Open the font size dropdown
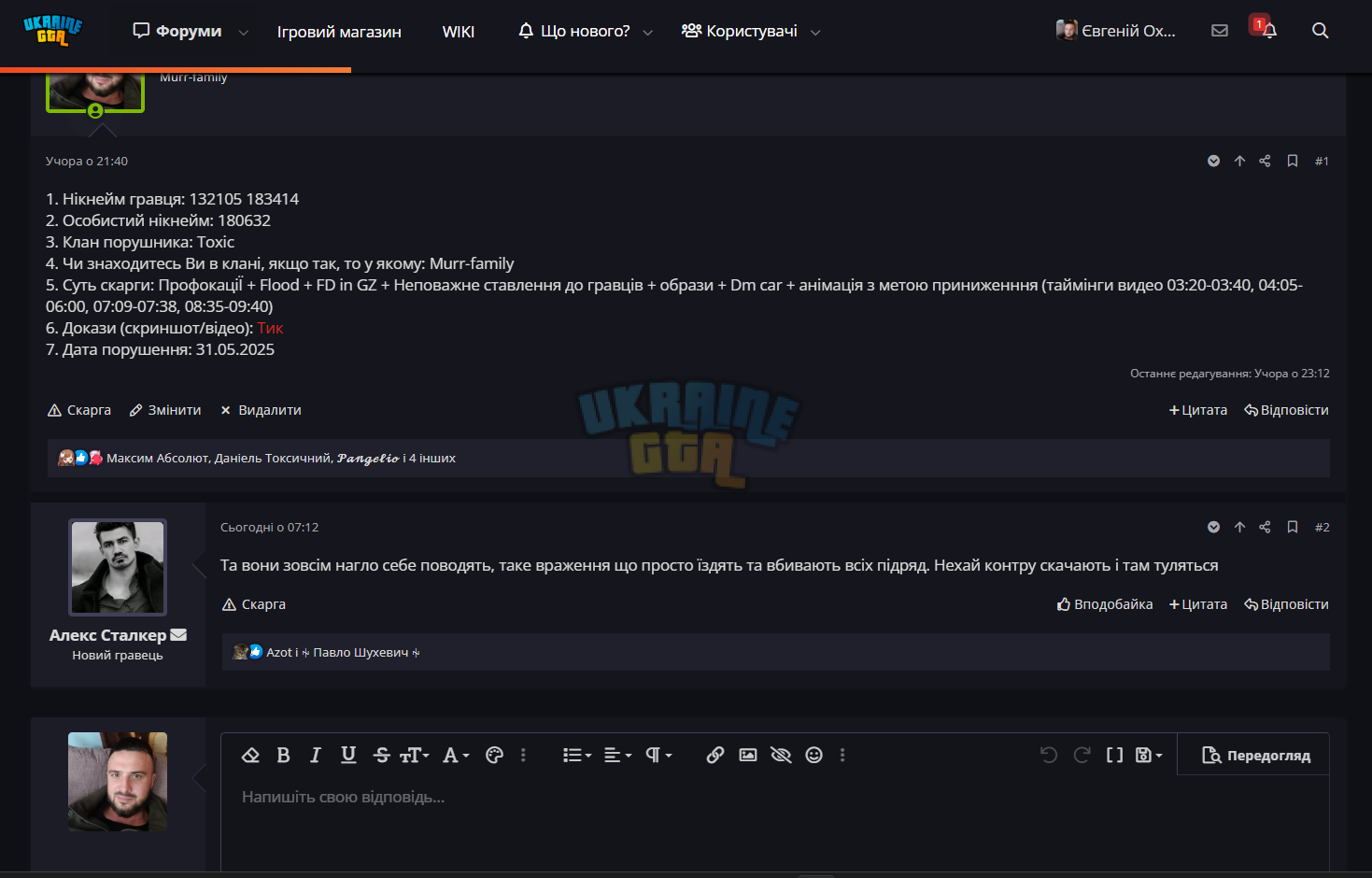This screenshot has width=1372, height=878. click(x=415, y=755)
